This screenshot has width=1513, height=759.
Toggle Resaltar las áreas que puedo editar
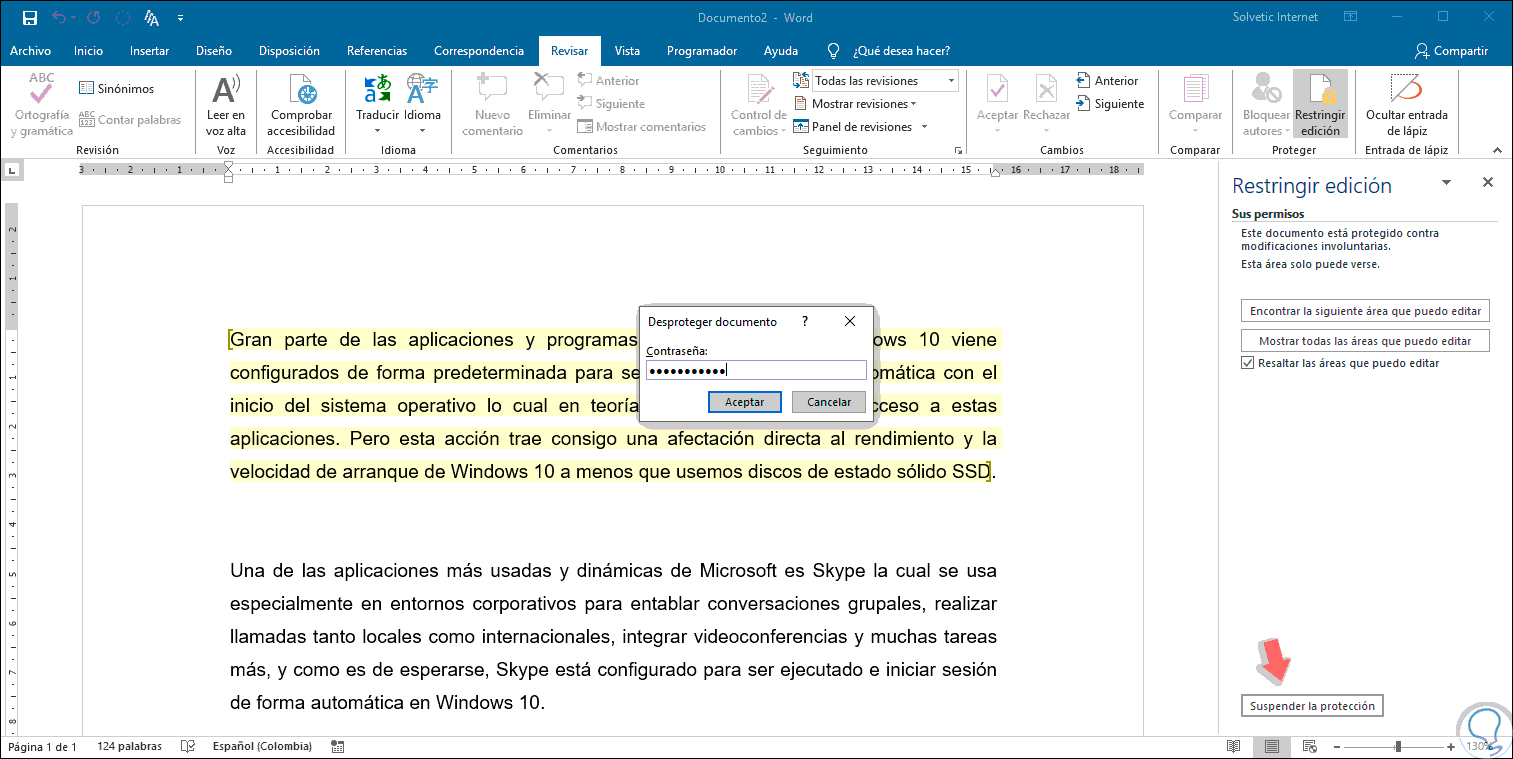pos(1247,363)
